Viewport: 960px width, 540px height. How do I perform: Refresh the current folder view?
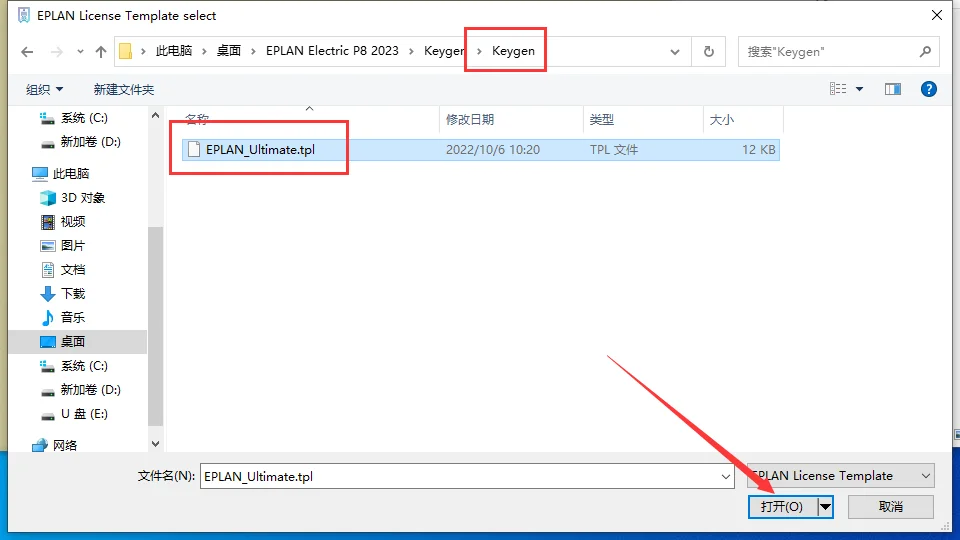(709, 51)
